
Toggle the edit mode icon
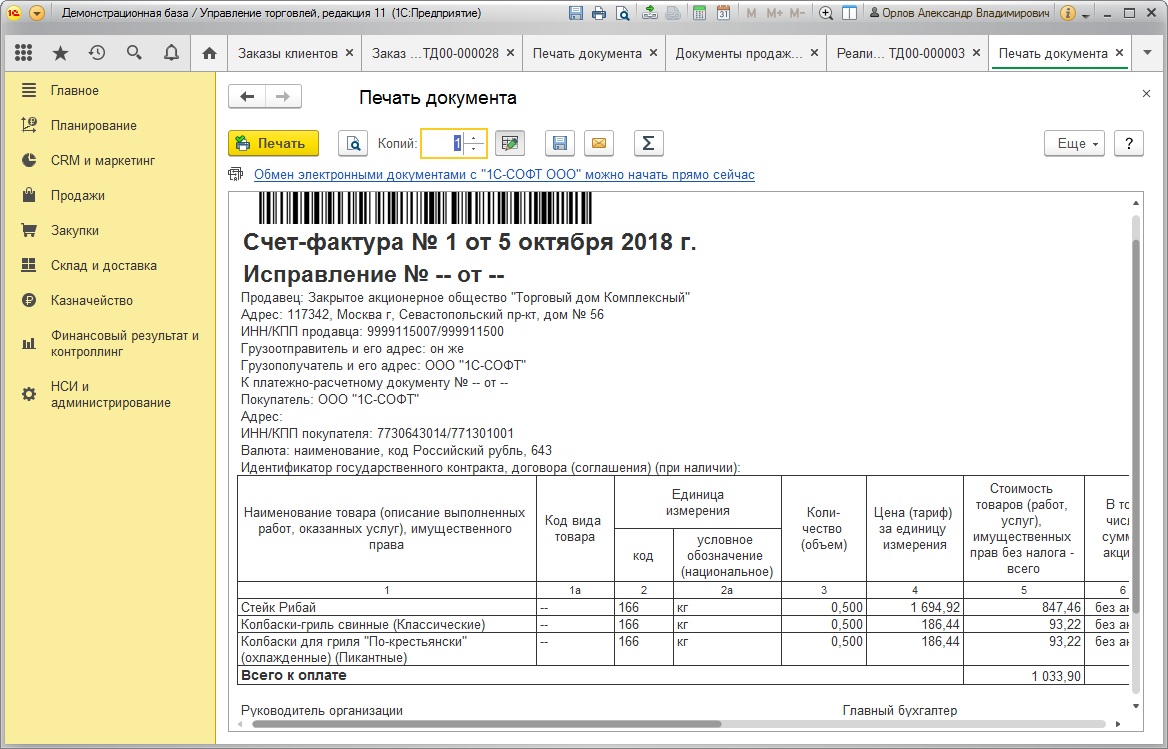[510, 143]
